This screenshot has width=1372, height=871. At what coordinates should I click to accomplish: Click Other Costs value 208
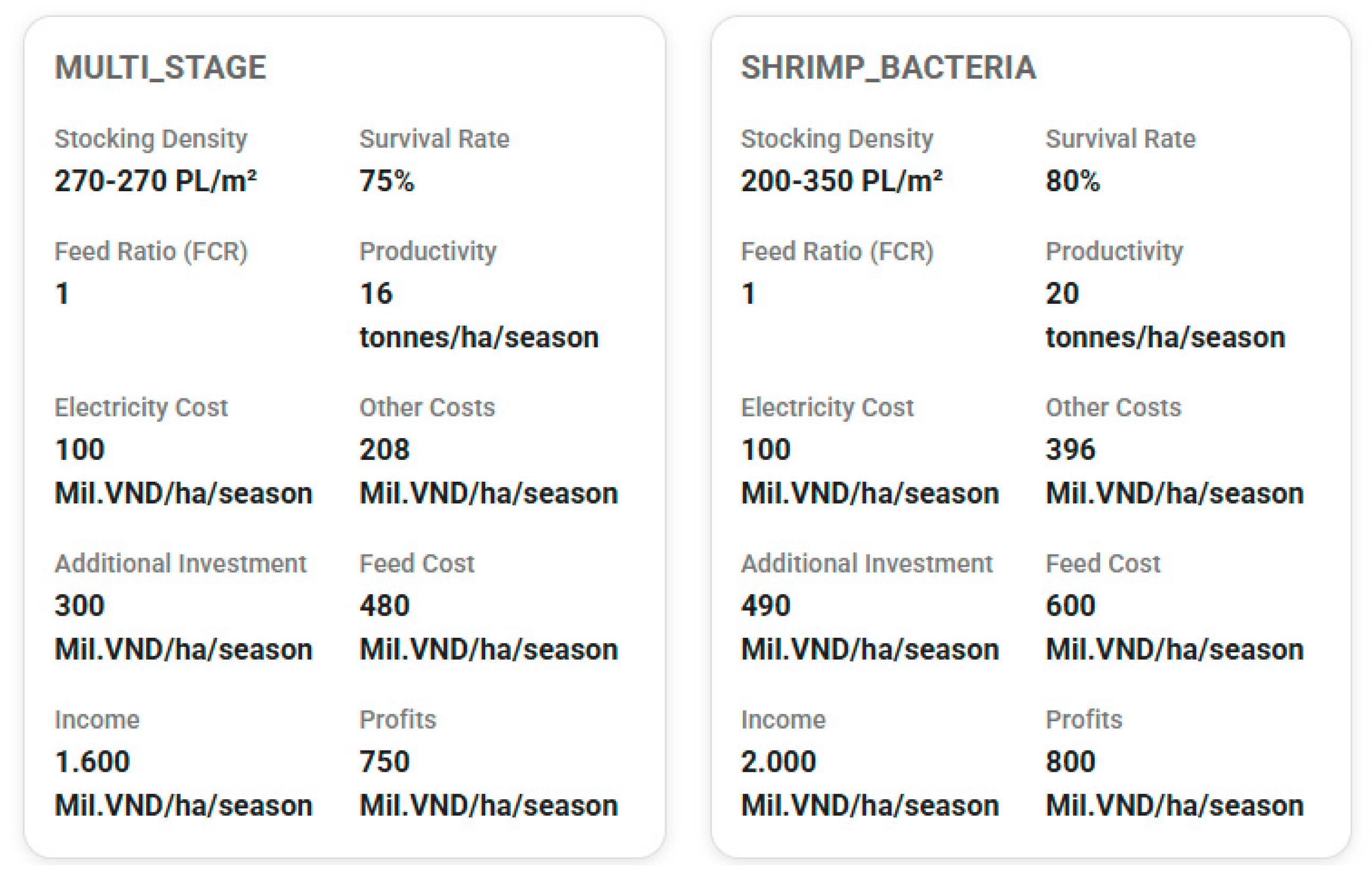[x=384, y=450]
